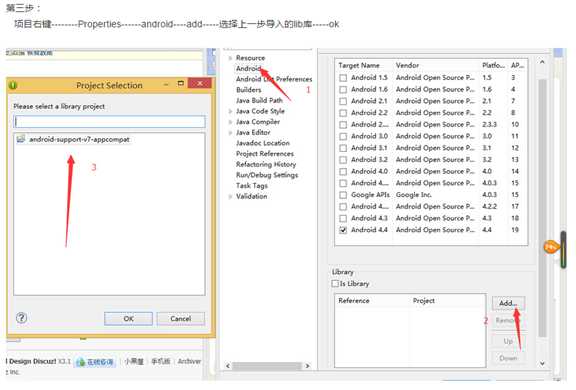
Task: Sort by Target Name column header
Action: pos(359,65)
